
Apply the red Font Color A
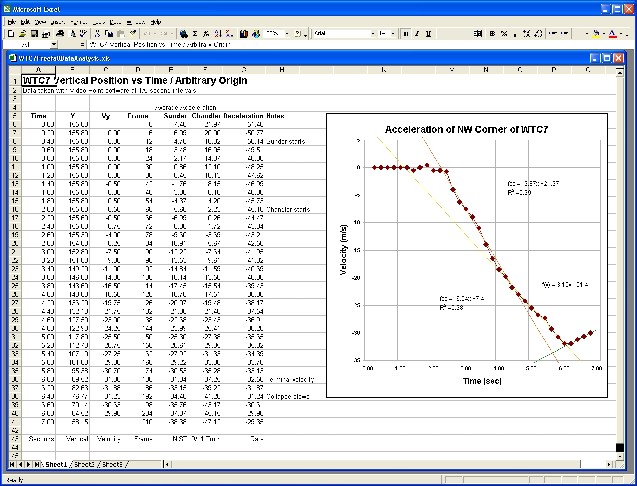click(613, 34)
